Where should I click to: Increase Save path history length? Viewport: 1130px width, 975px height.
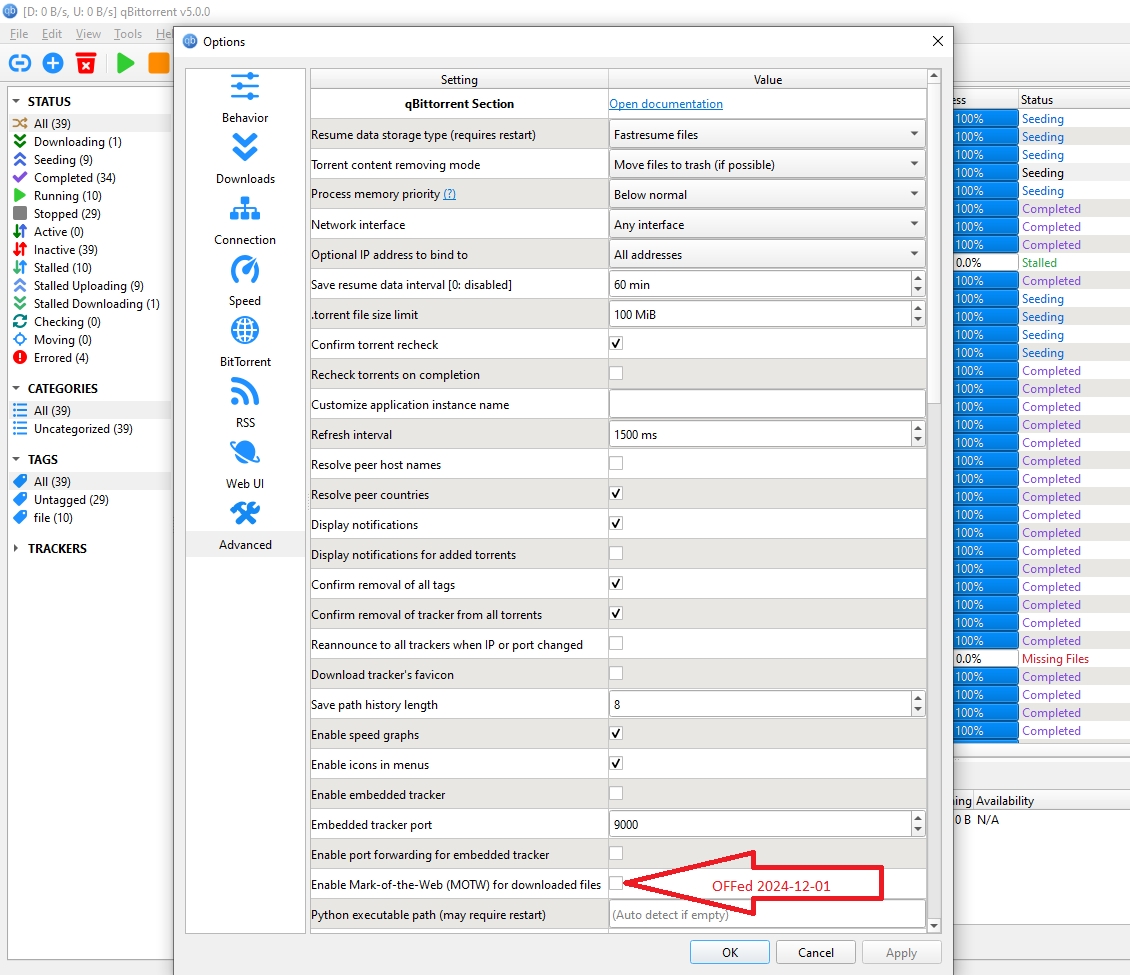point(918,698)
